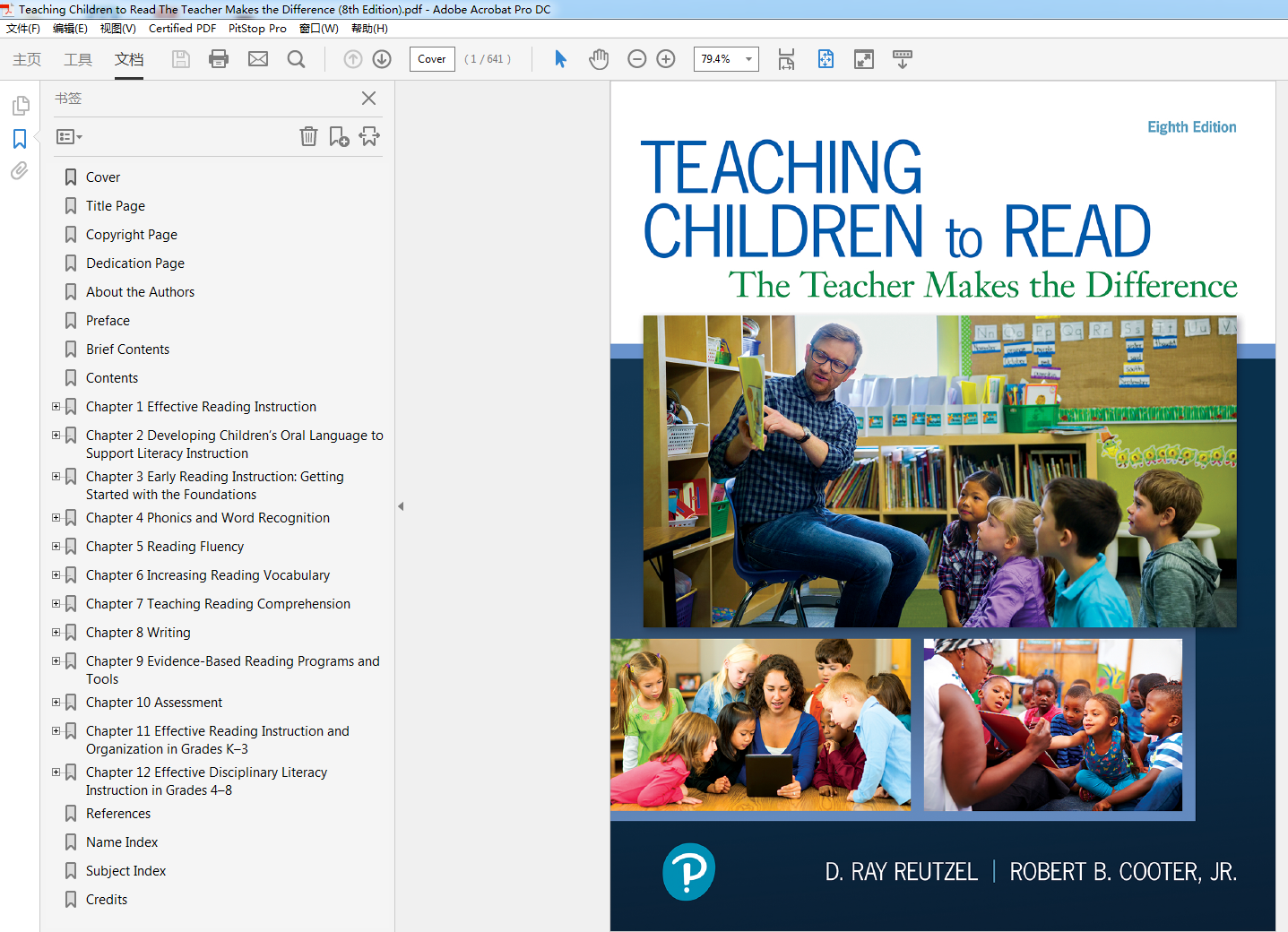1288x932 pixels.
Task: Open the Bookmarks panel icon in sidebar
Action: coord(20,139)
